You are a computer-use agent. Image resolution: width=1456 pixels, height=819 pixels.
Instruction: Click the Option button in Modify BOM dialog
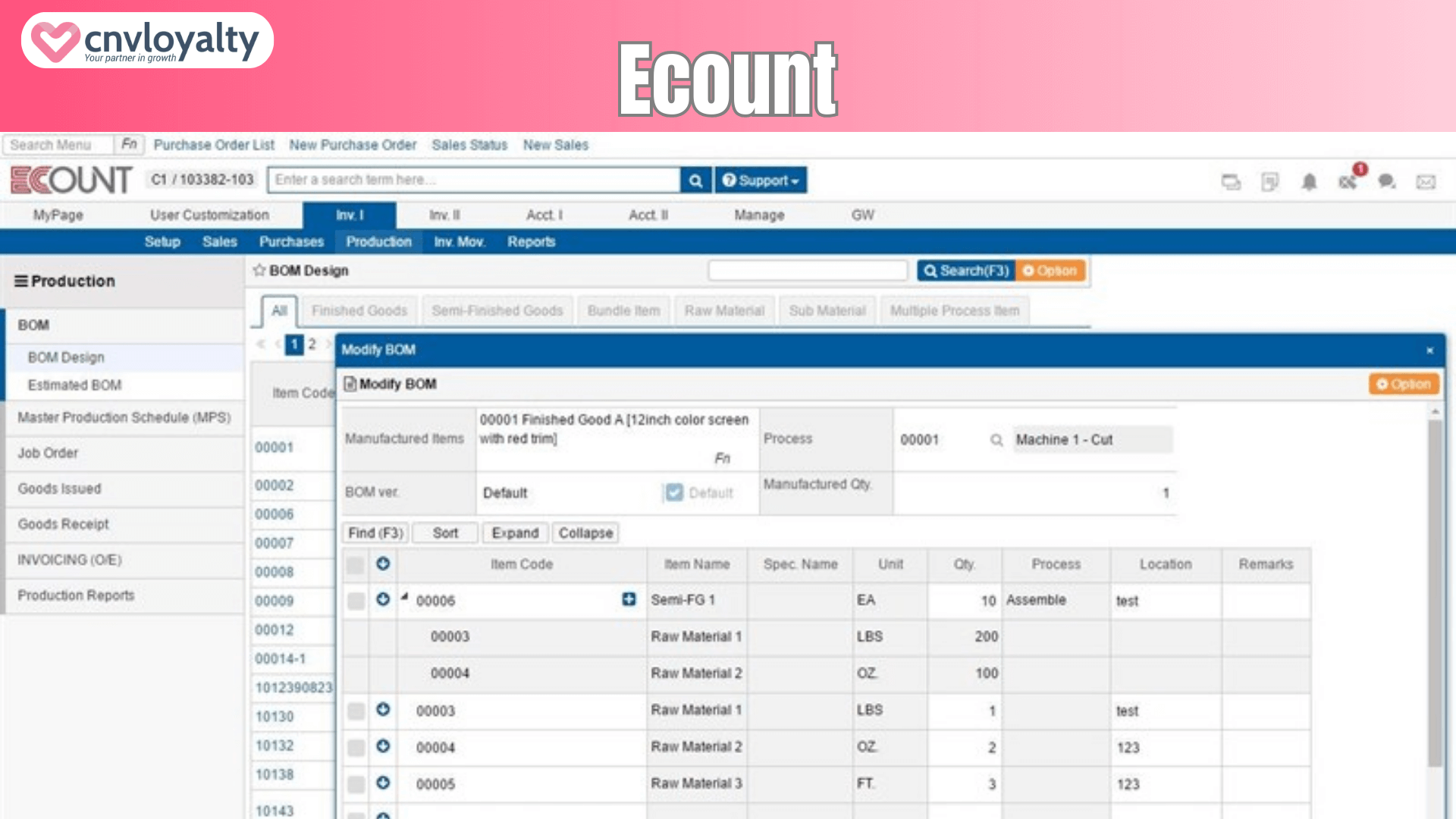pos(1404,384)
